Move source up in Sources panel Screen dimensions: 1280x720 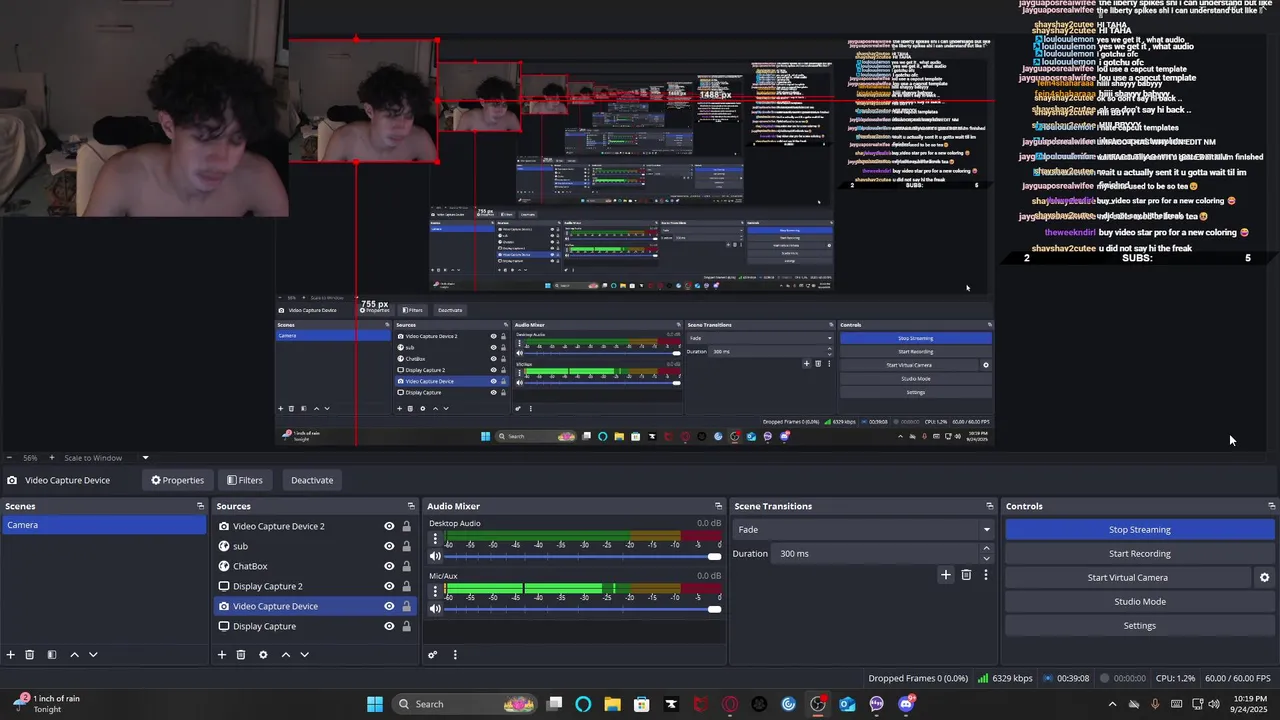285,655
